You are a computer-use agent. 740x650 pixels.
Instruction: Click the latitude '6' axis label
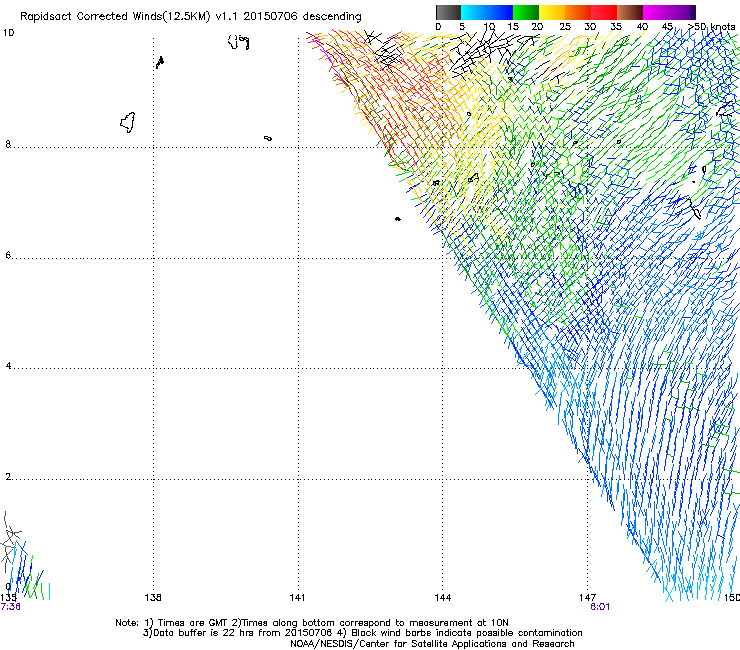tap(8, 255)
